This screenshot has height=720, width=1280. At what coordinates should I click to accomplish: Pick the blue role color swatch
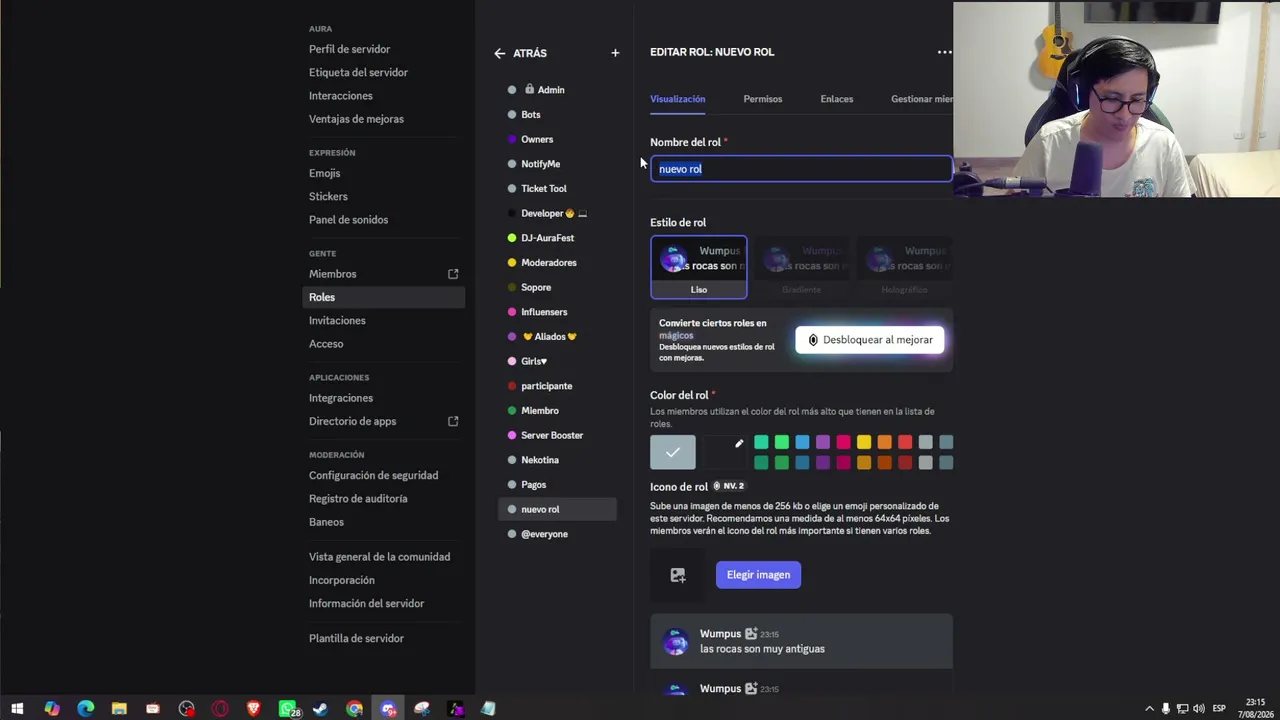(x=802, y=442)
